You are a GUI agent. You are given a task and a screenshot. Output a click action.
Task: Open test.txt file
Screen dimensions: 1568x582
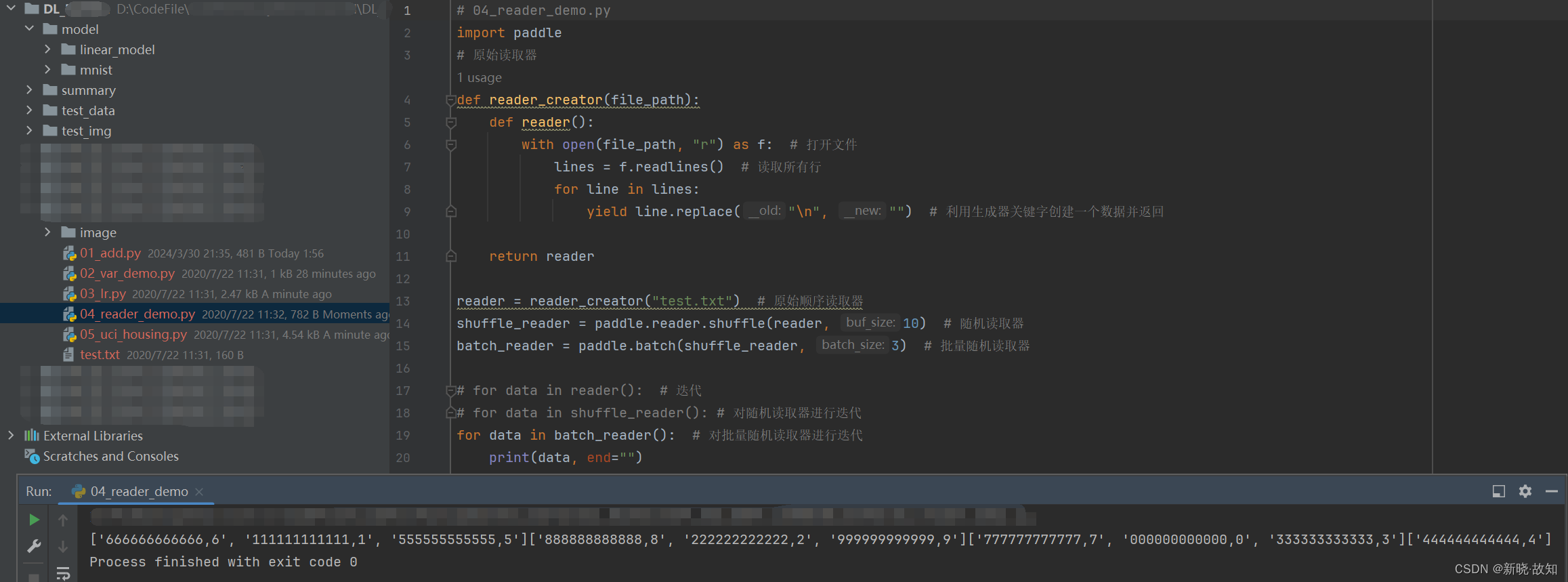click(100, 354)
